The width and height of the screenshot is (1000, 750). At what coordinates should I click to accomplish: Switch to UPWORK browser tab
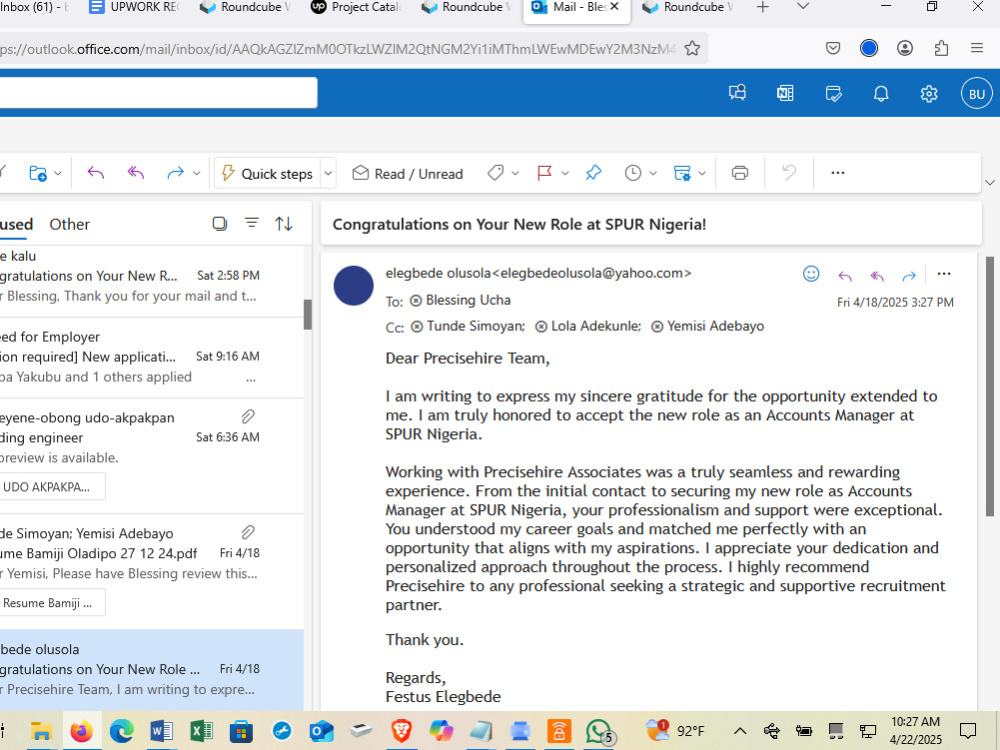(x=134, y=8)
